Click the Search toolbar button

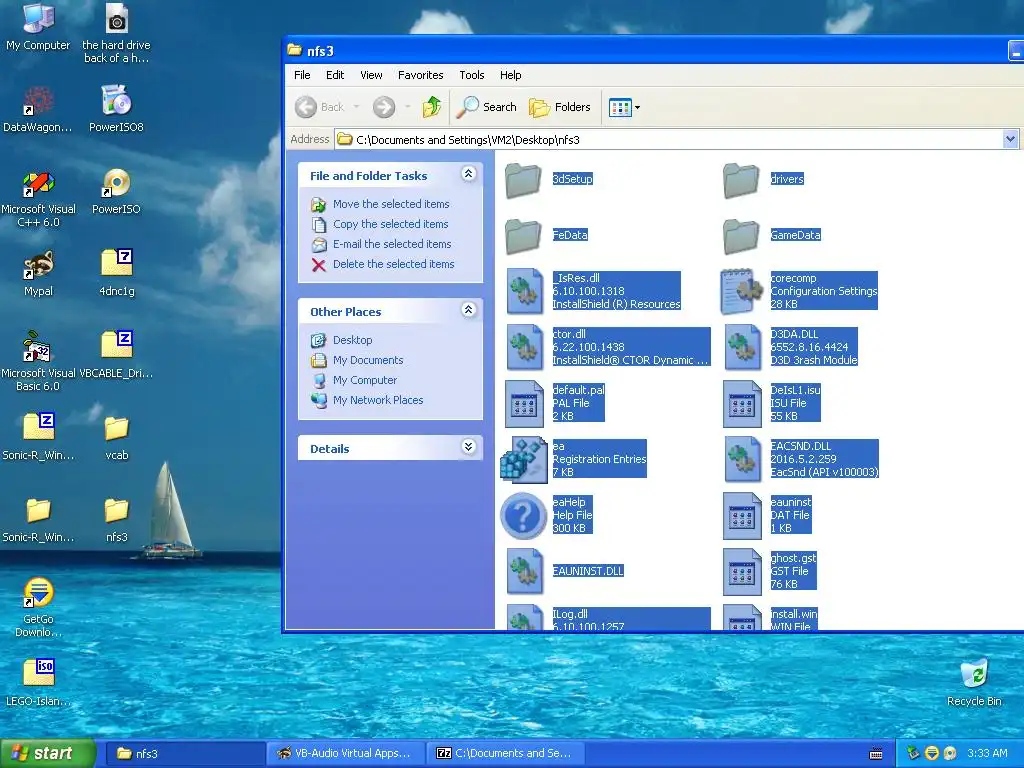tap(487, 107)
